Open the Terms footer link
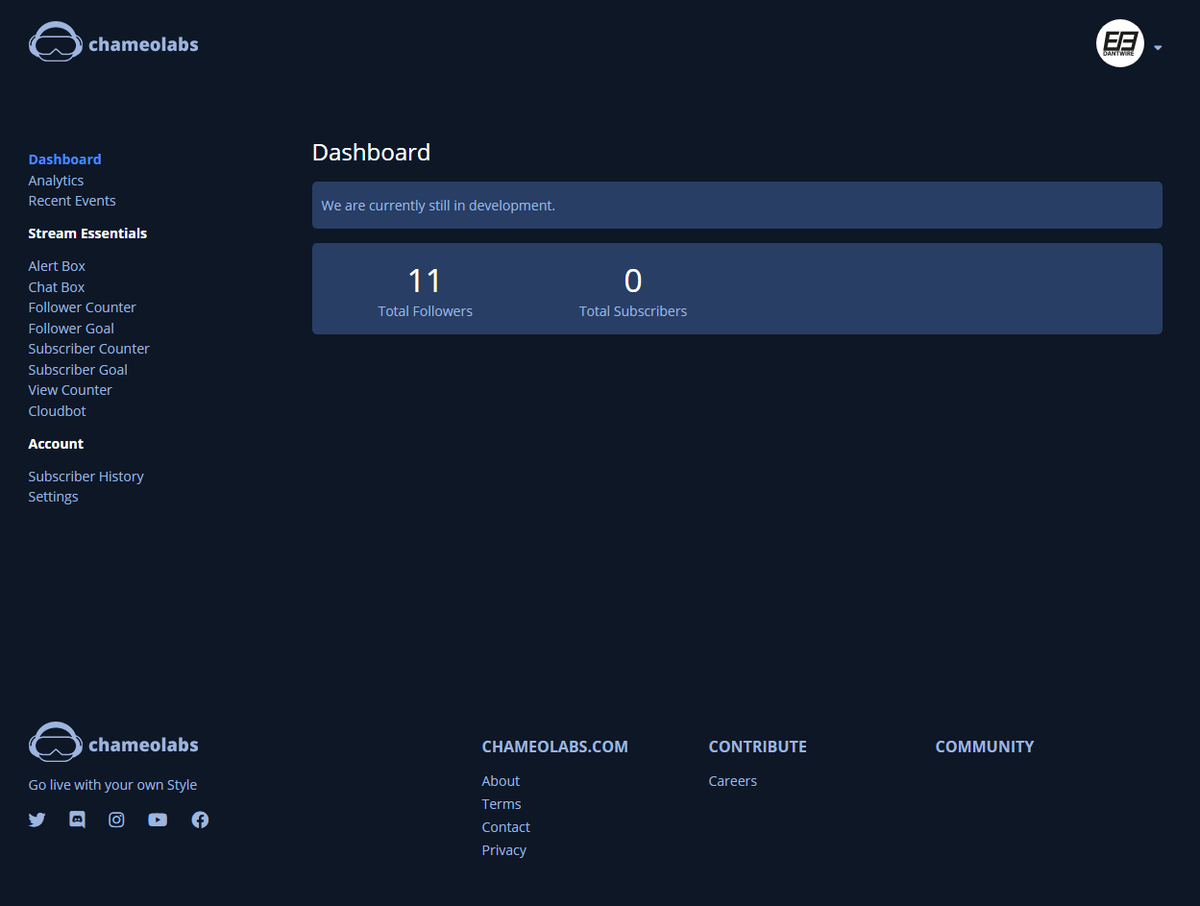Viewport: 1200px width, 906px height. [501, 804]
